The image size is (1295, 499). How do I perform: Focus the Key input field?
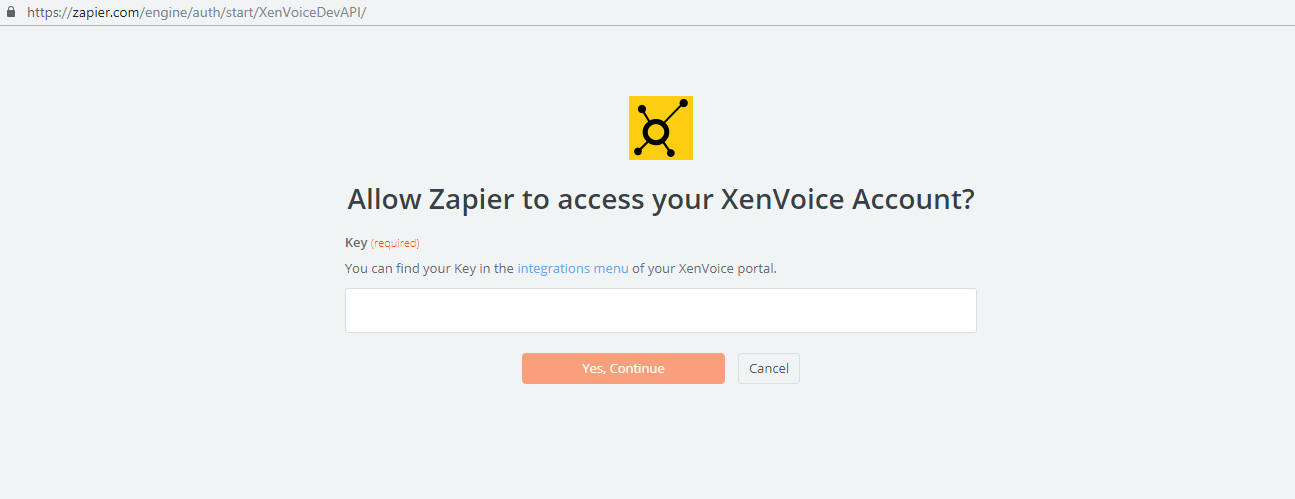[661, 310]
